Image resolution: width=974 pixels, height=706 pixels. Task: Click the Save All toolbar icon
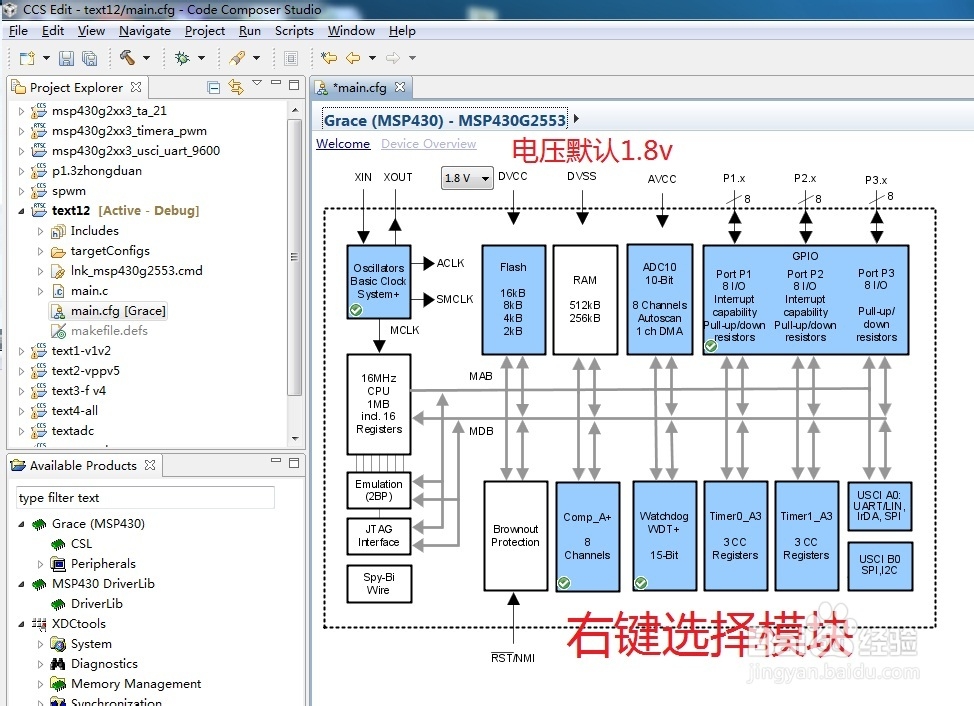[89, 58]
